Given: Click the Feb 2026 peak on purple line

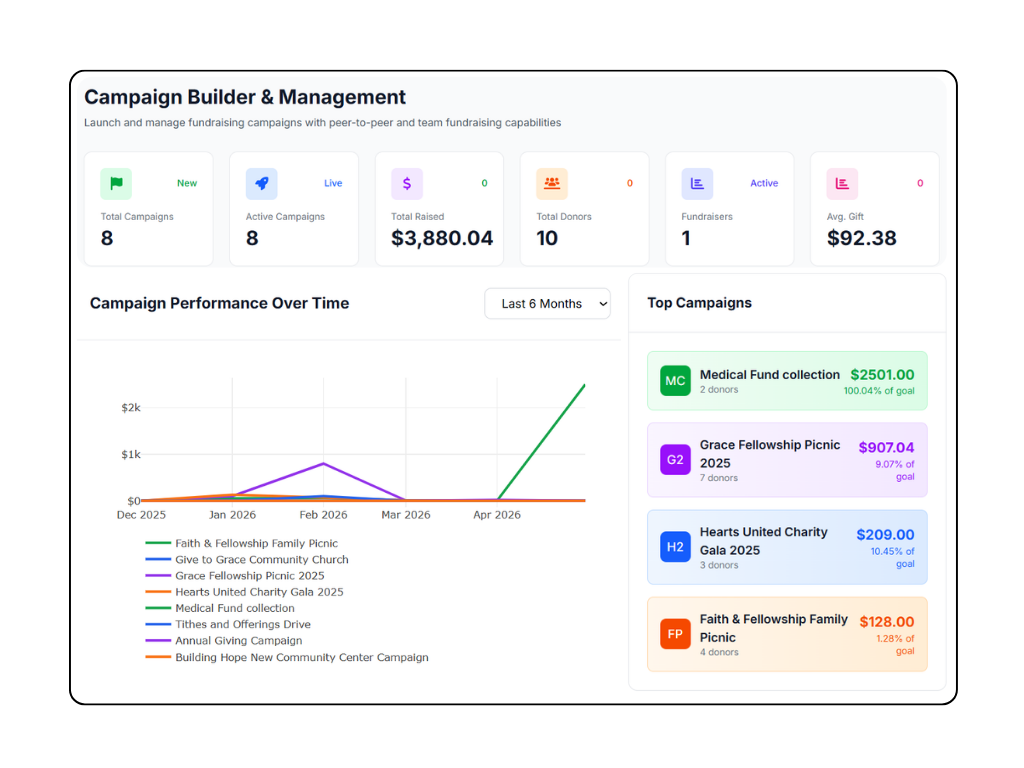Looking at the screenshot, I should (x=323, y=464).
